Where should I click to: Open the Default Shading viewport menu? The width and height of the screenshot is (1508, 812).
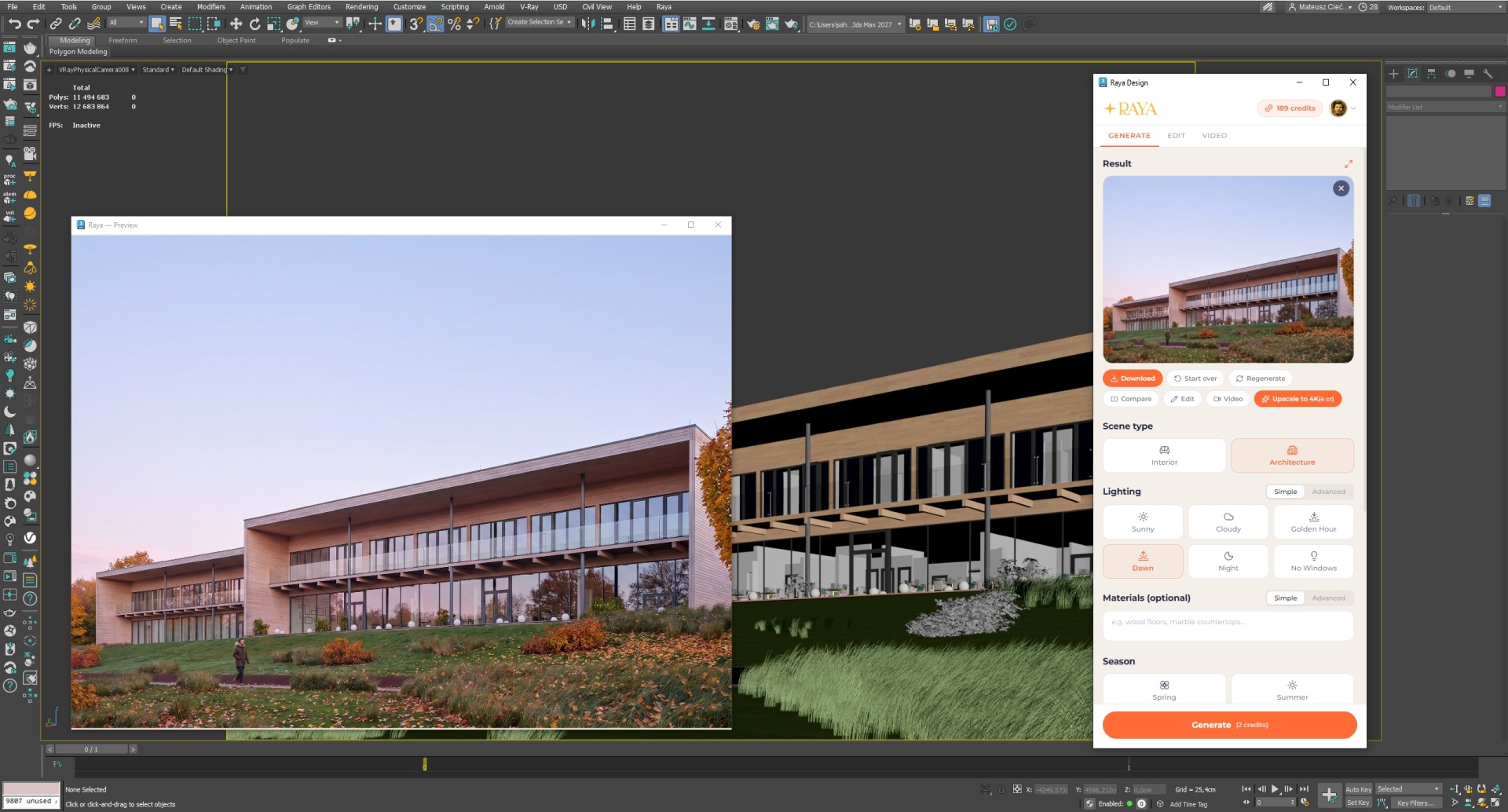pyautogui.click(x=207, y=70)
